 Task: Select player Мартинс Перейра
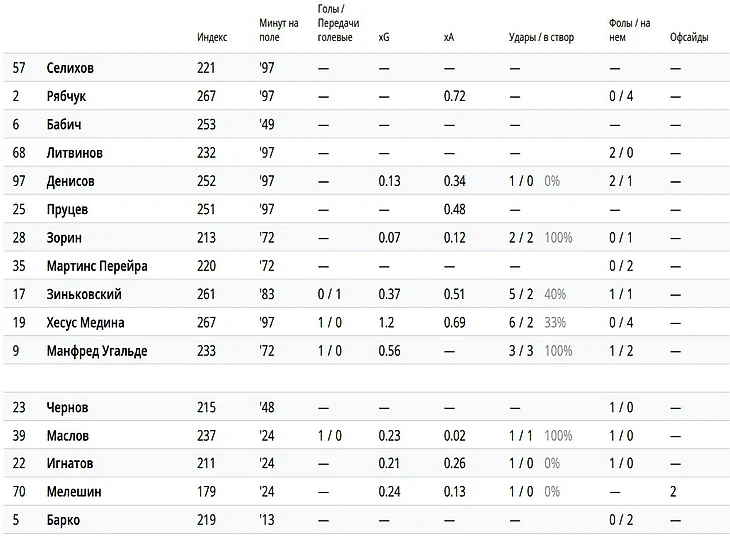tap(97, 266)
